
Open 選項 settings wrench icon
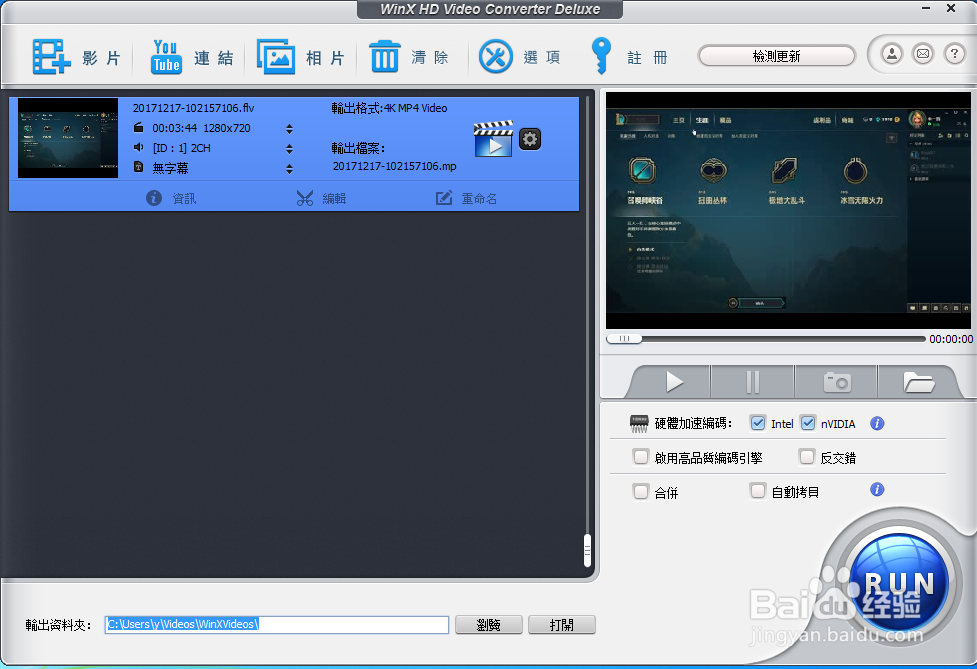pos(495,57)
